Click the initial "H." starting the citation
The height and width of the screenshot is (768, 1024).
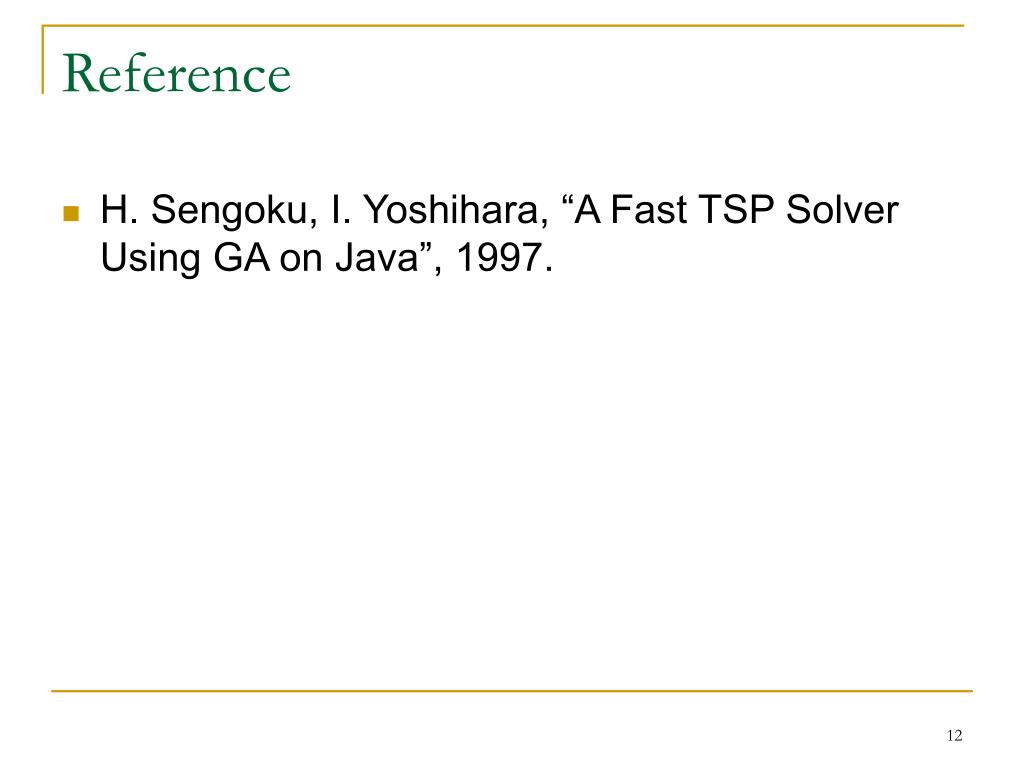click(x=119, y=210)
